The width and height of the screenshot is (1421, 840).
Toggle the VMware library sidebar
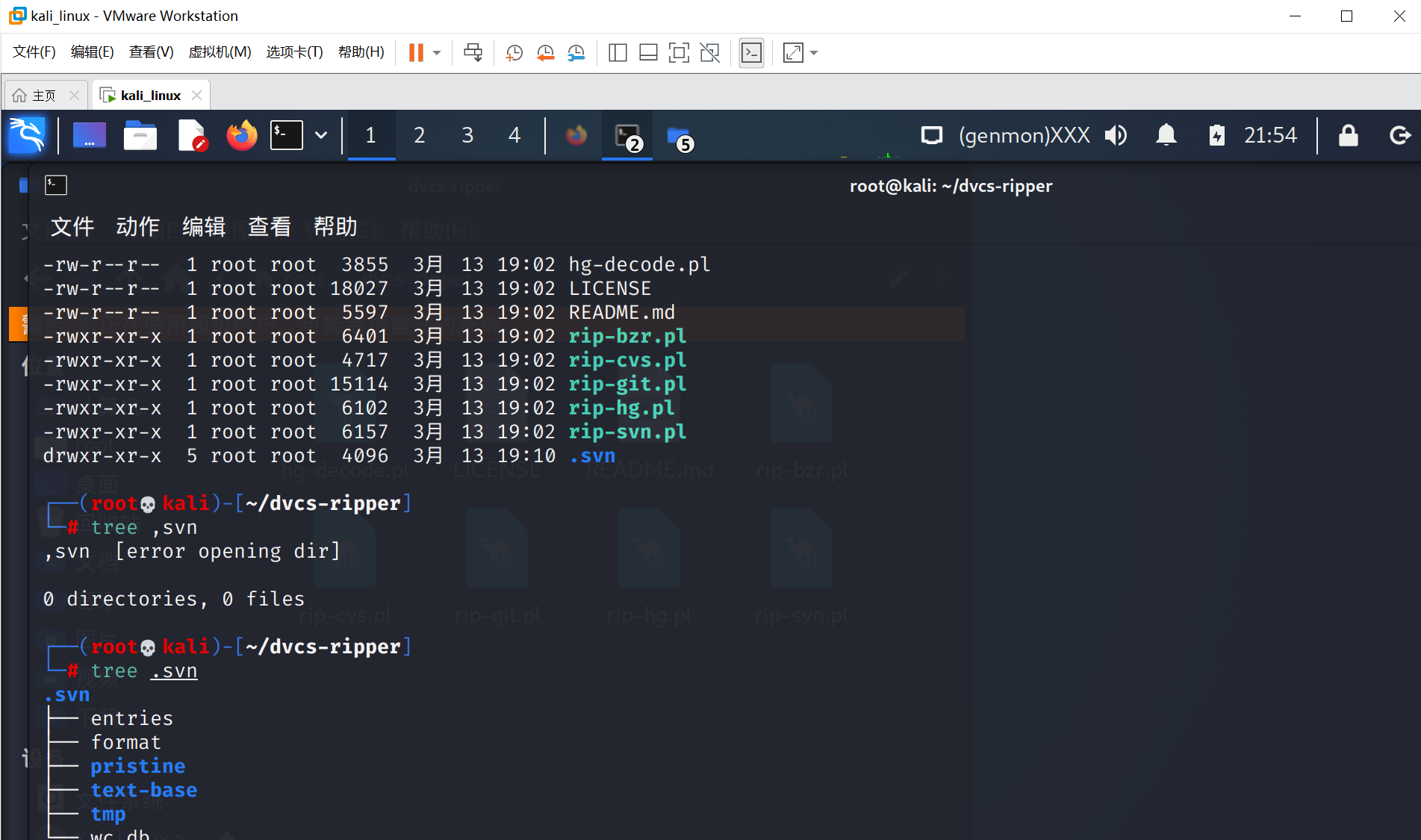tap(618, 52)
